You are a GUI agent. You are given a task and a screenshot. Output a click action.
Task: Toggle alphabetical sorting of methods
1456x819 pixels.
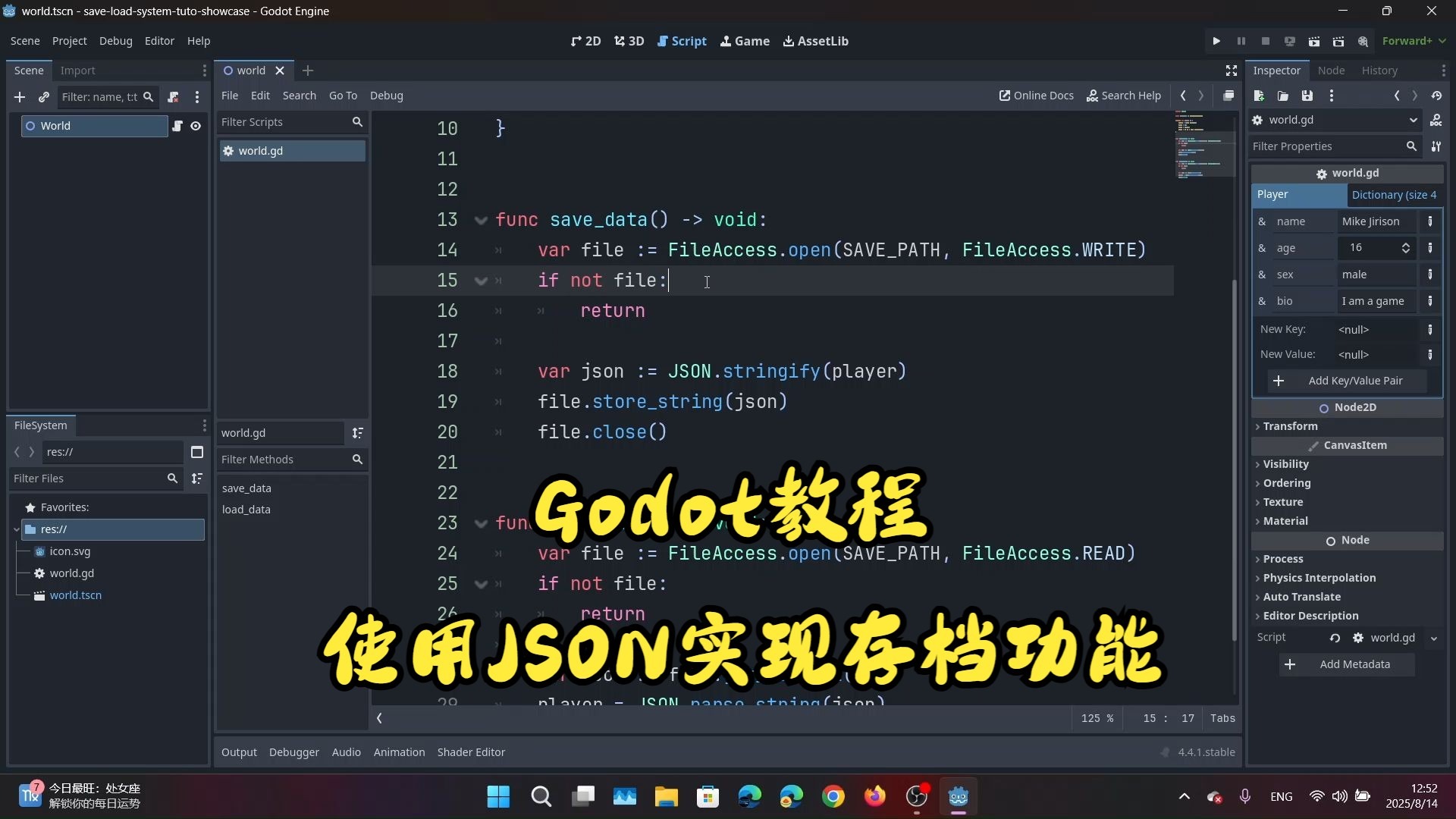click(x=358, y=433)
